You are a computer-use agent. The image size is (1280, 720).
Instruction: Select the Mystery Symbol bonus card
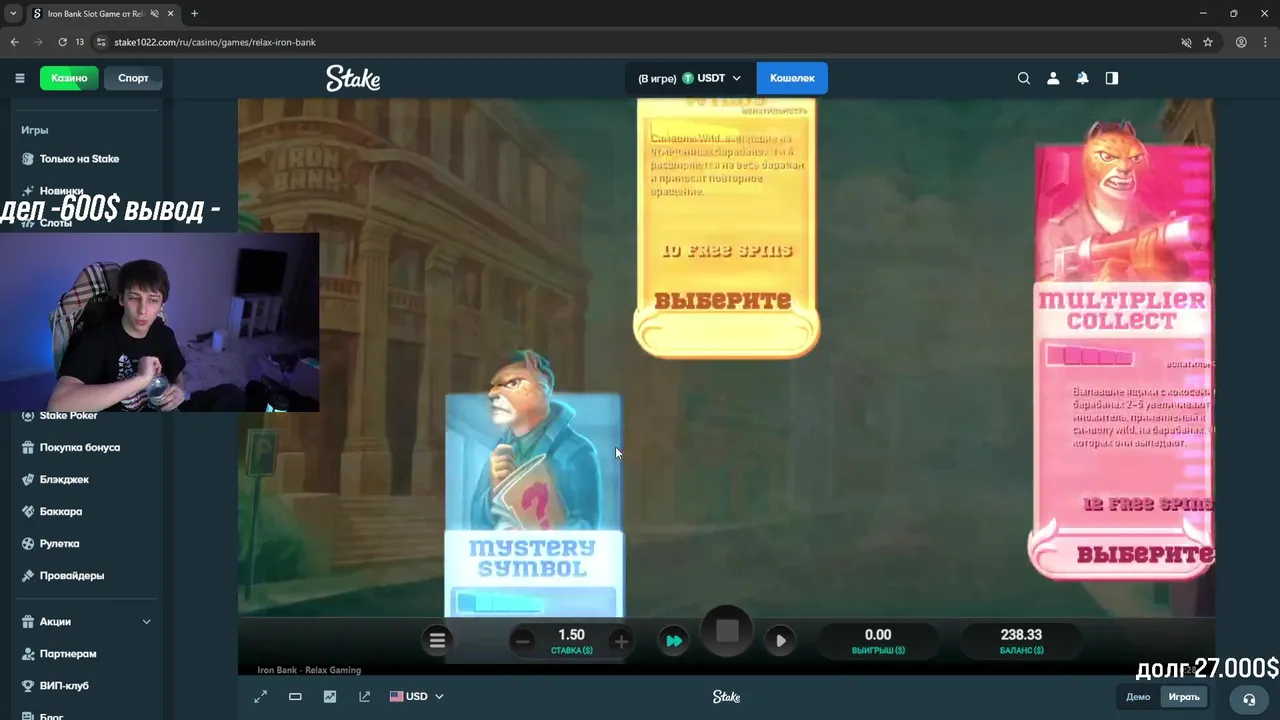(534, 485)
